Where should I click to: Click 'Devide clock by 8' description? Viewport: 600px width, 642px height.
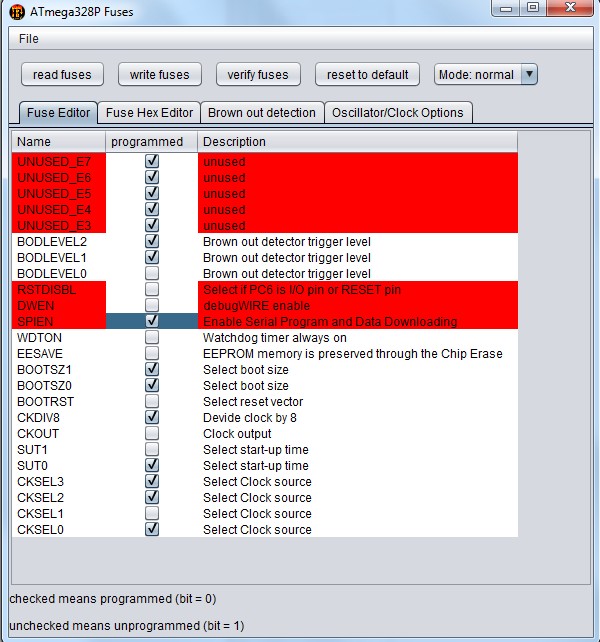(x=250, y=418)
